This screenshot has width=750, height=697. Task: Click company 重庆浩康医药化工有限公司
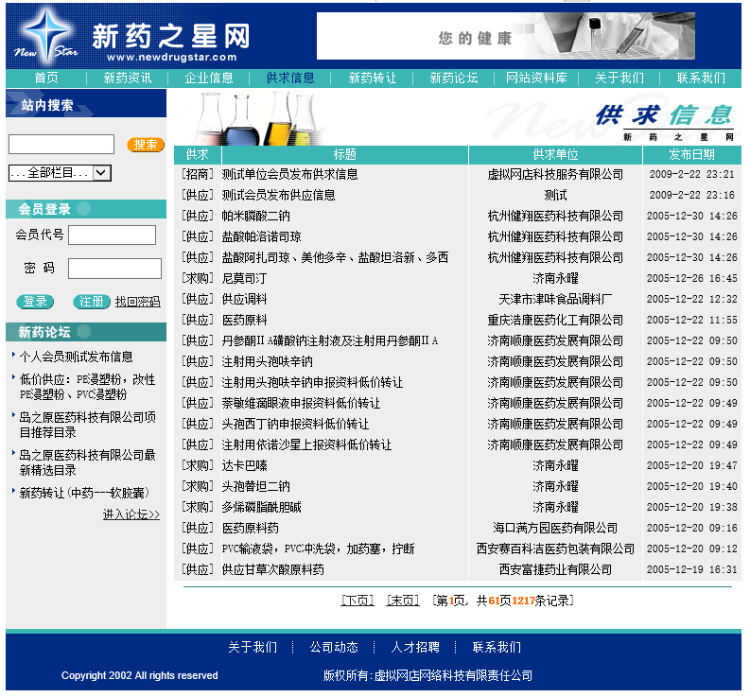[555, 320]
